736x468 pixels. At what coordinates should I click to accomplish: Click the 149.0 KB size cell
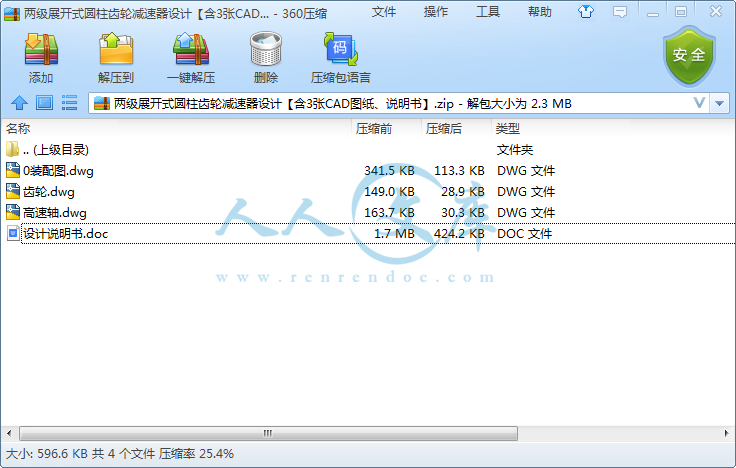pyautogui.click(x=389, y=192)
